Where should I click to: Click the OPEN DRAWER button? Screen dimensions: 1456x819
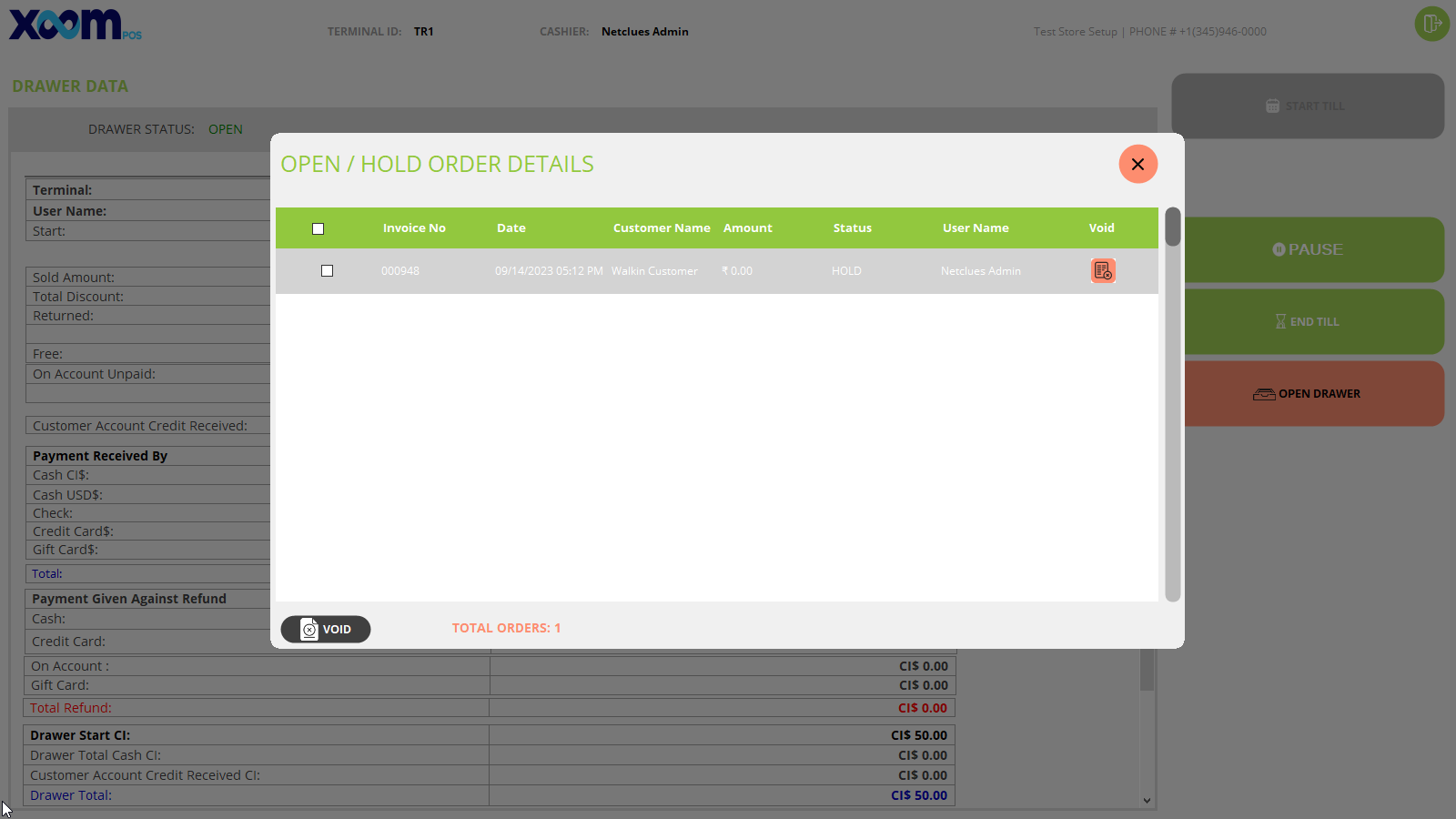(x=1313, y=394)
